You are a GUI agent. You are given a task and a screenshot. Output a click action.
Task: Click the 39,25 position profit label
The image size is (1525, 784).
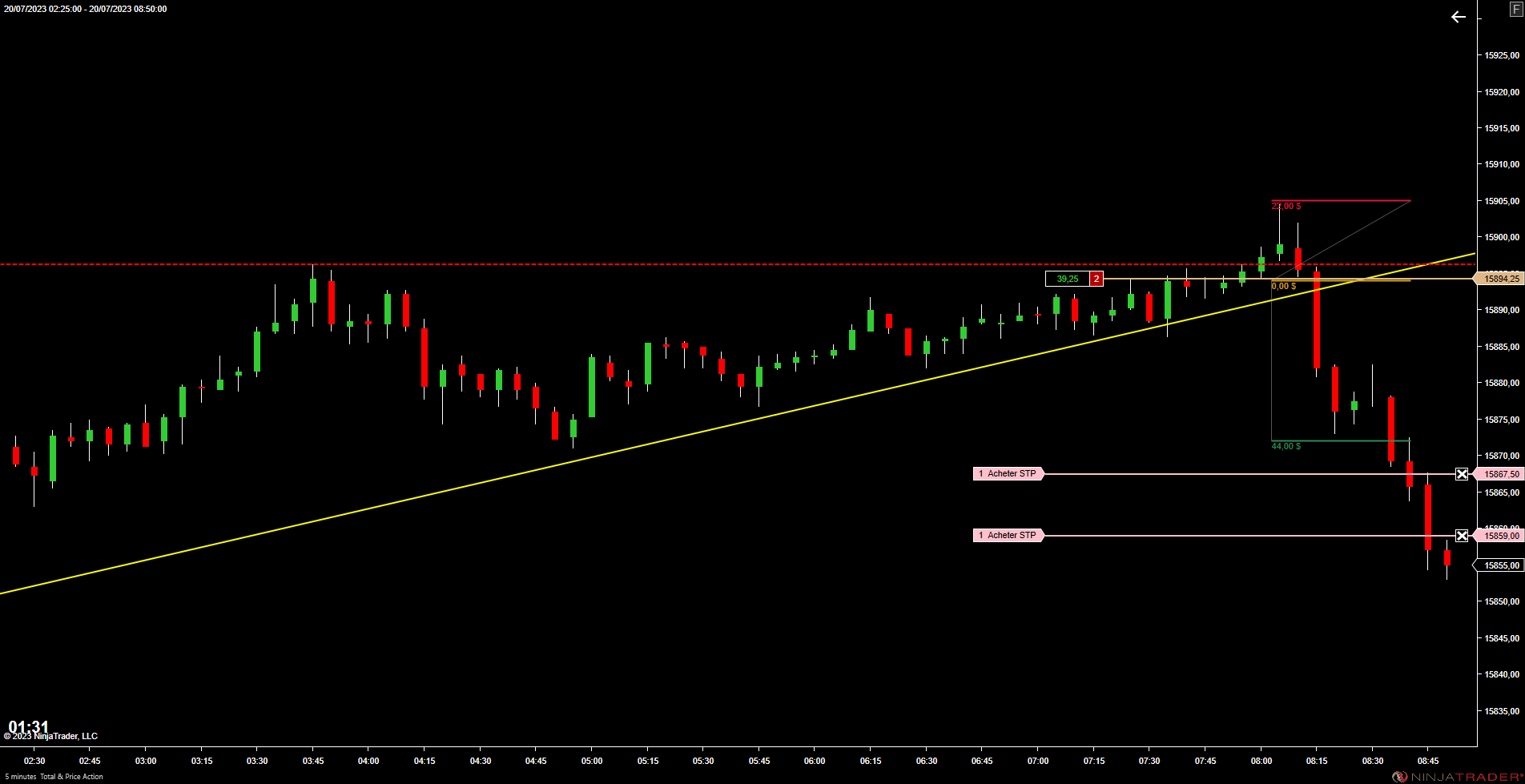click(x=1068, y=279)
